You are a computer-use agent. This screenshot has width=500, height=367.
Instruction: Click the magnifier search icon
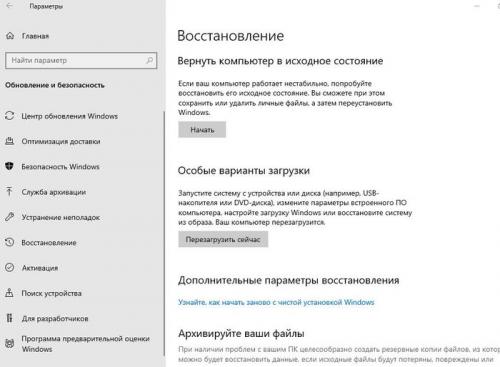pyautogui.click(x=149, y=60)
